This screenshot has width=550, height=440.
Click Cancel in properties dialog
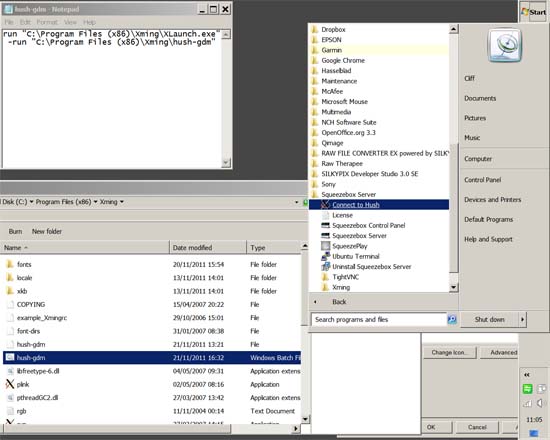pyautogui.click(x=477, y=427)
